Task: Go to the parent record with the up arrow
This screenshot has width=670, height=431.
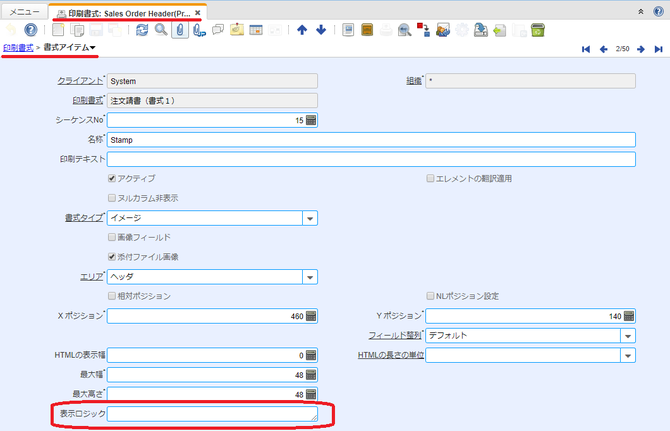Action: tap(302, 30)
